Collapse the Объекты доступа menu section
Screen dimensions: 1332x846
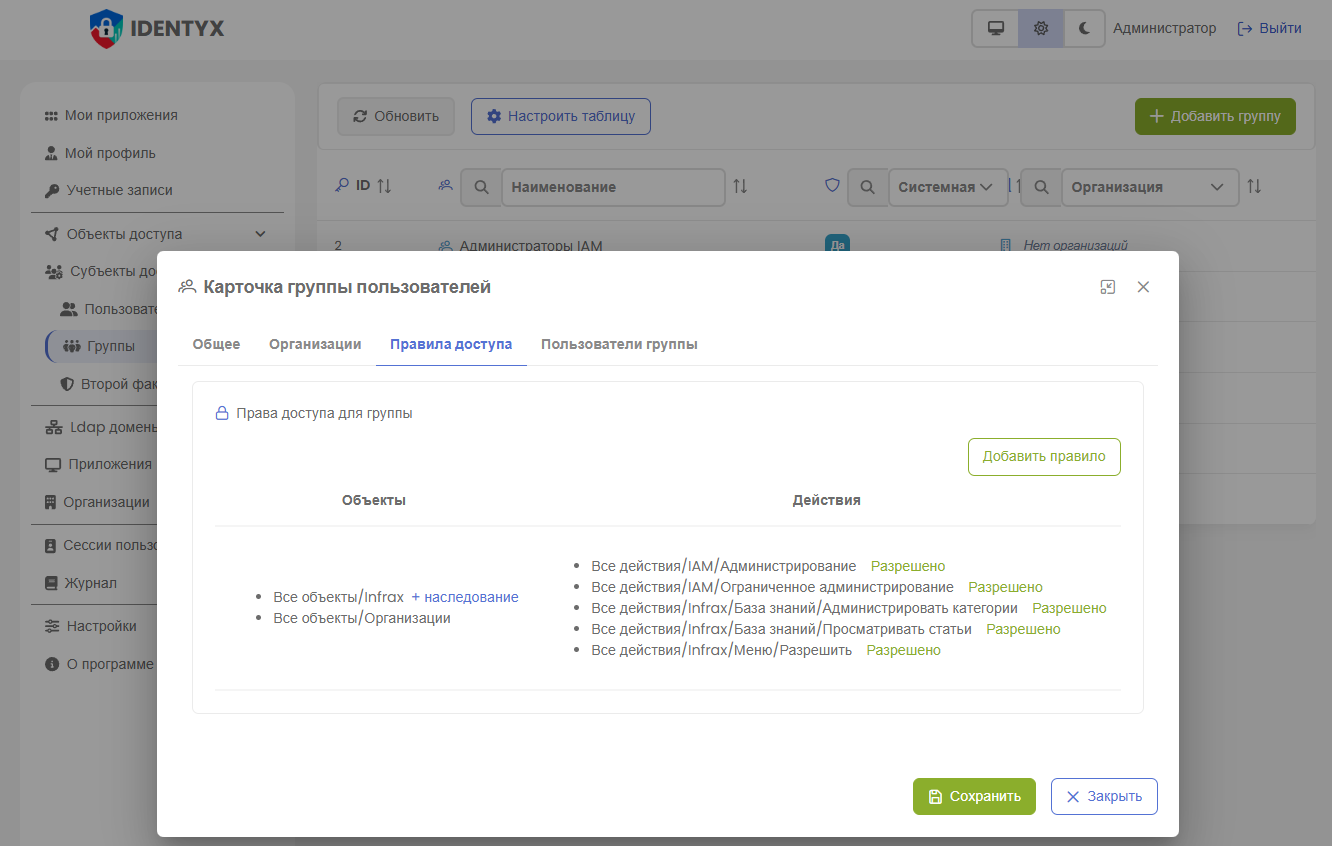[260, 234]
